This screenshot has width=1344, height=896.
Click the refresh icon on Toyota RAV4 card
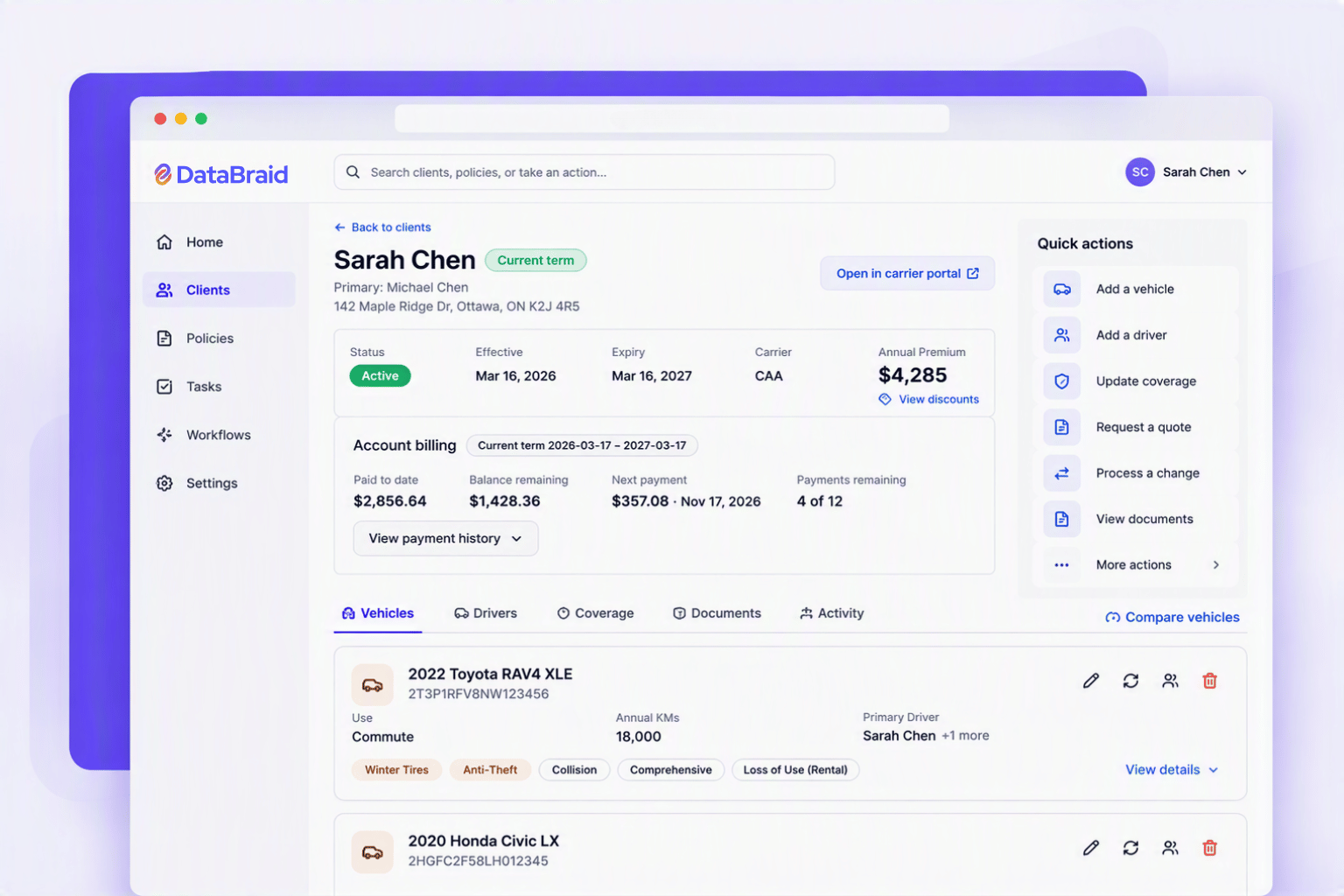(1130, 681)
